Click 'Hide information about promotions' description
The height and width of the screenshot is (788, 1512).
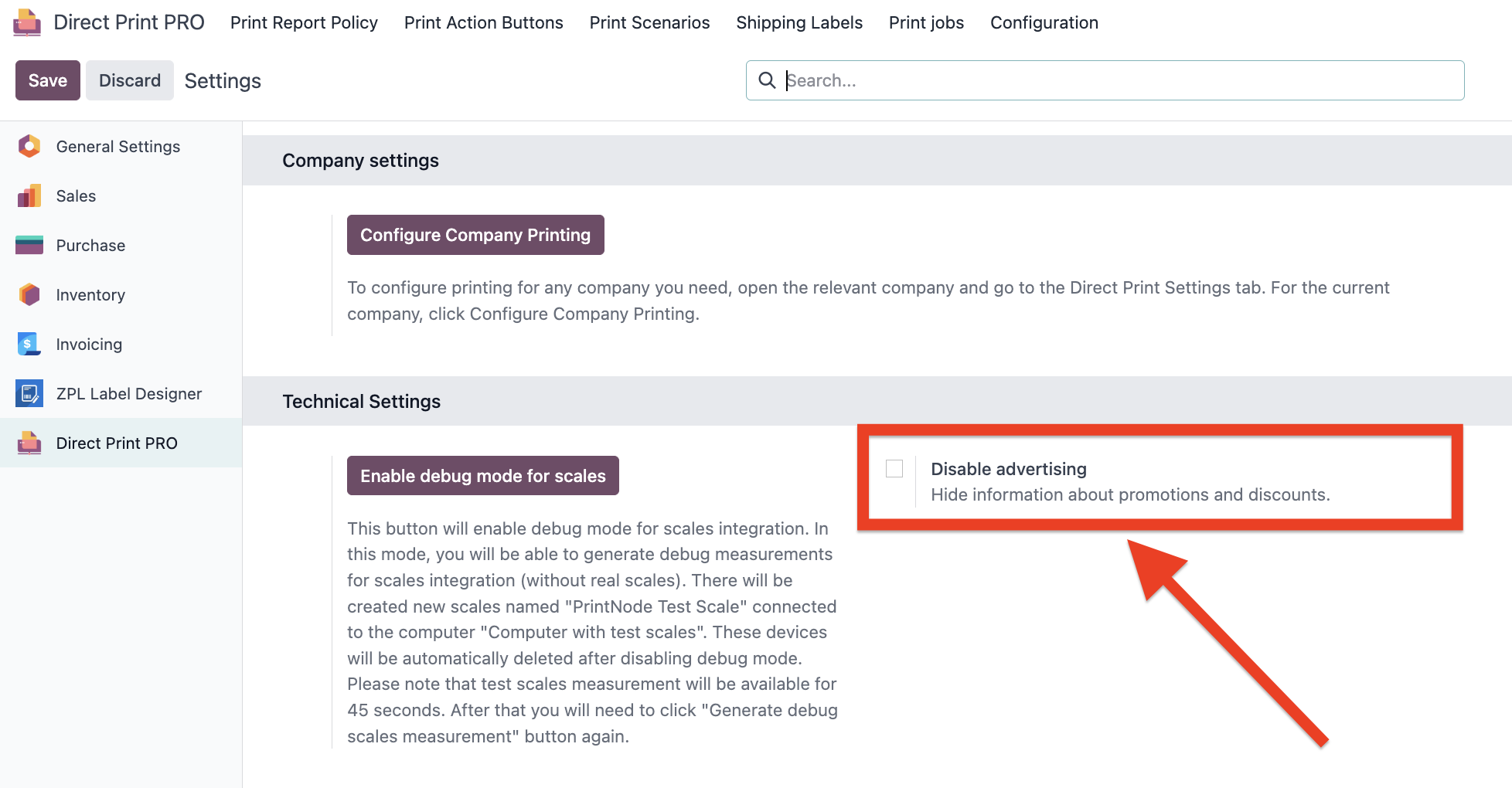click(x=1130, y=494)
